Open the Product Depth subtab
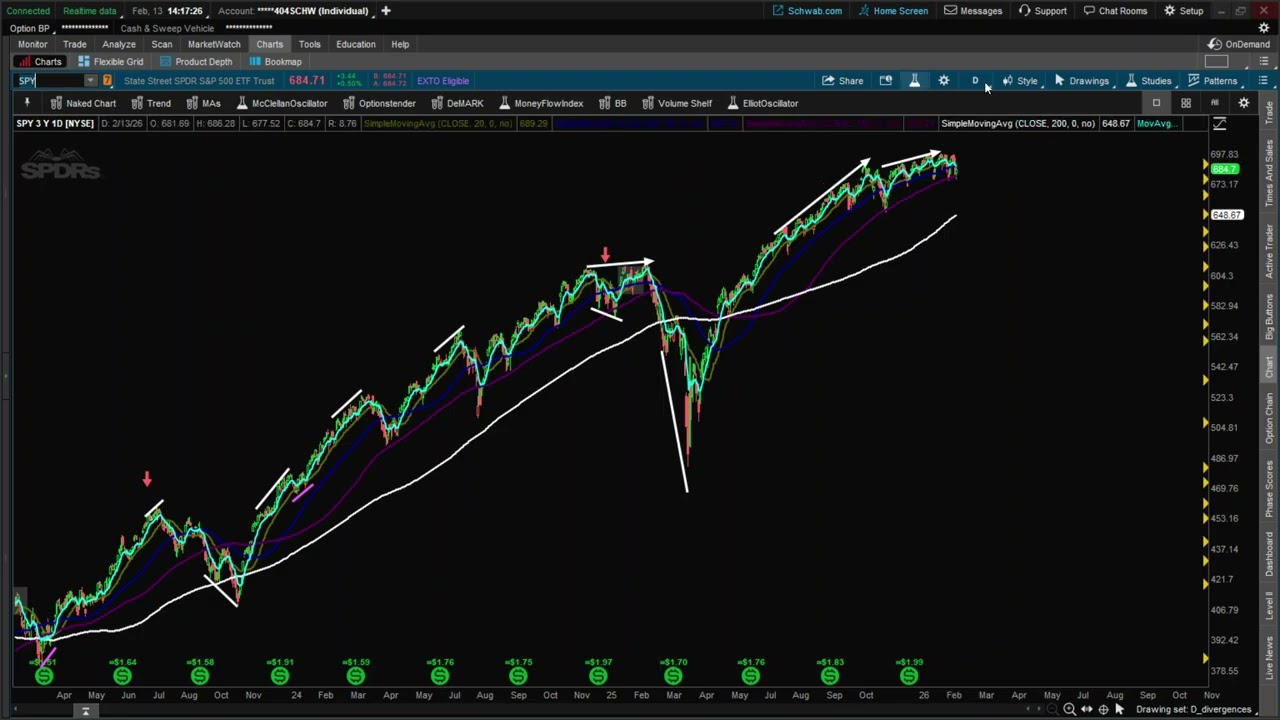Image resolution: width=1280 pixels, height=720 pixels. click(x=195, y=62)
